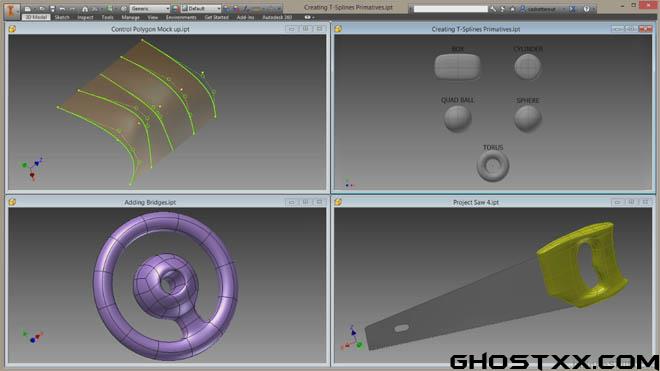Image resolution: width=660 pixels, height=371 pixels.
Task: Select the TORUS primitive model
Action: (x=493, y=166)
